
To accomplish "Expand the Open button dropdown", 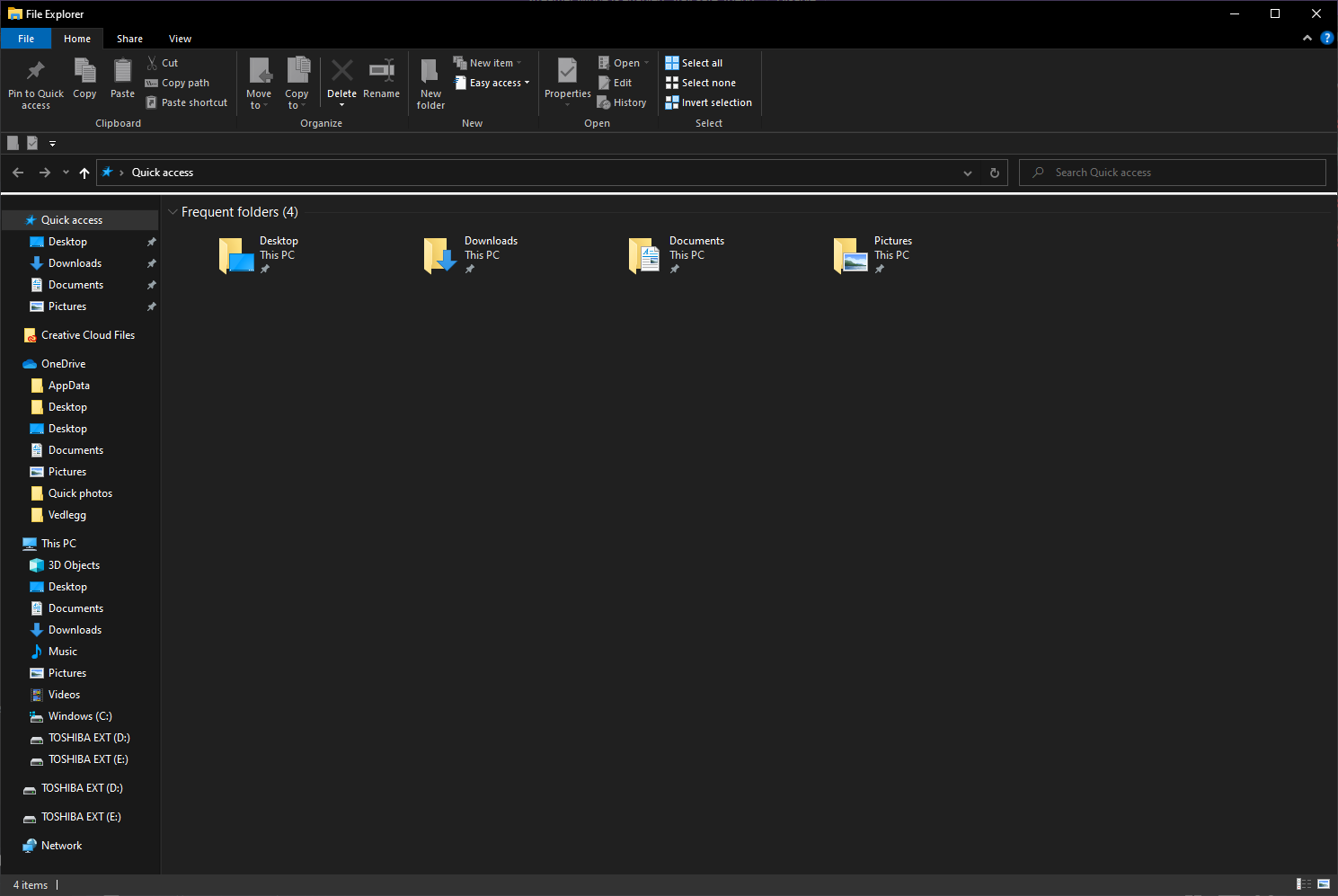I will coord(624,63).
